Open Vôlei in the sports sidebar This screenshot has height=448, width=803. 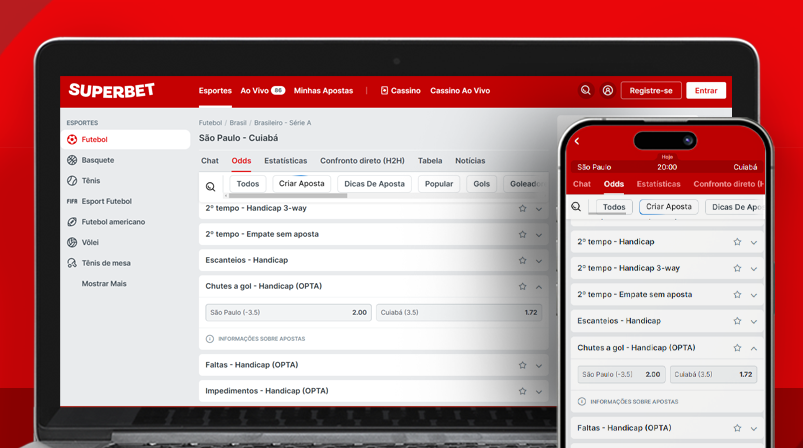(90, 243)
